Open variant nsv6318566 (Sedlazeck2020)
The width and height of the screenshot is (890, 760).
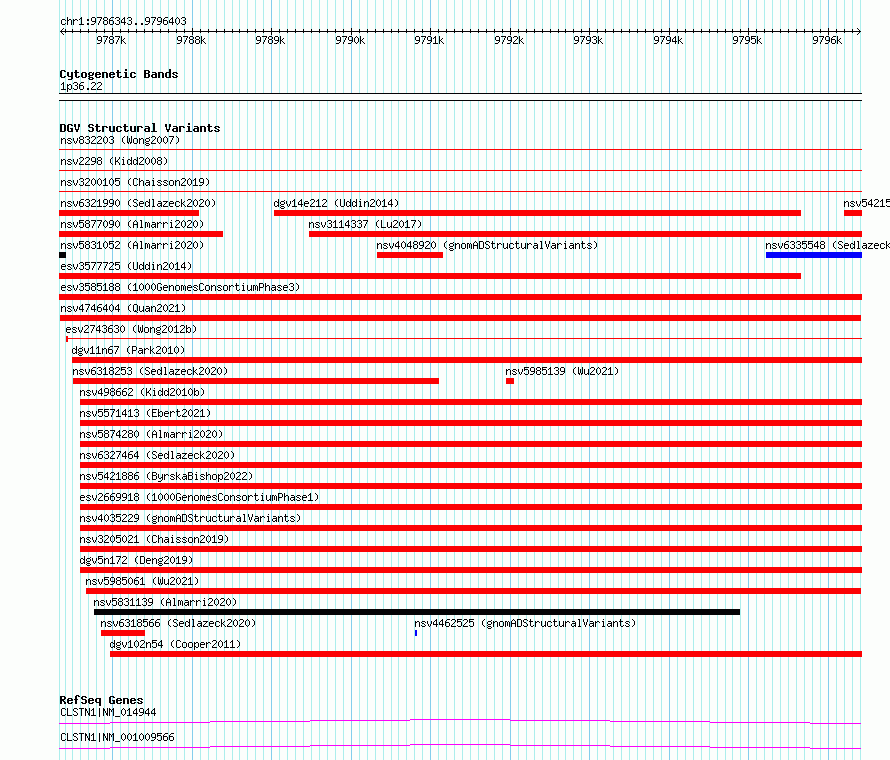(x=178, y=623)
